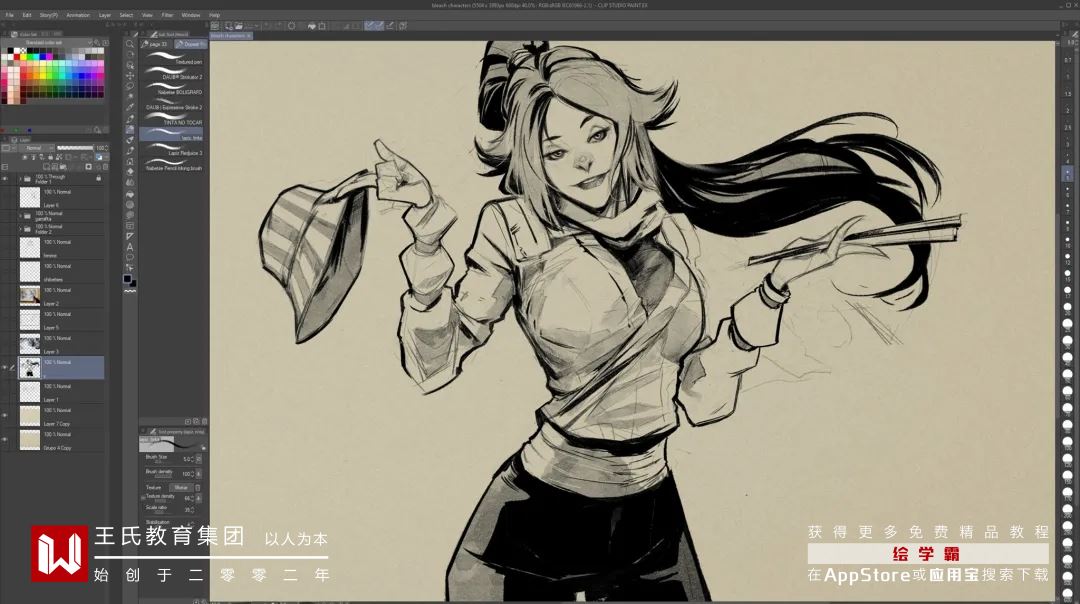Click the Brush density value stepper

click(x=192, y=474)
